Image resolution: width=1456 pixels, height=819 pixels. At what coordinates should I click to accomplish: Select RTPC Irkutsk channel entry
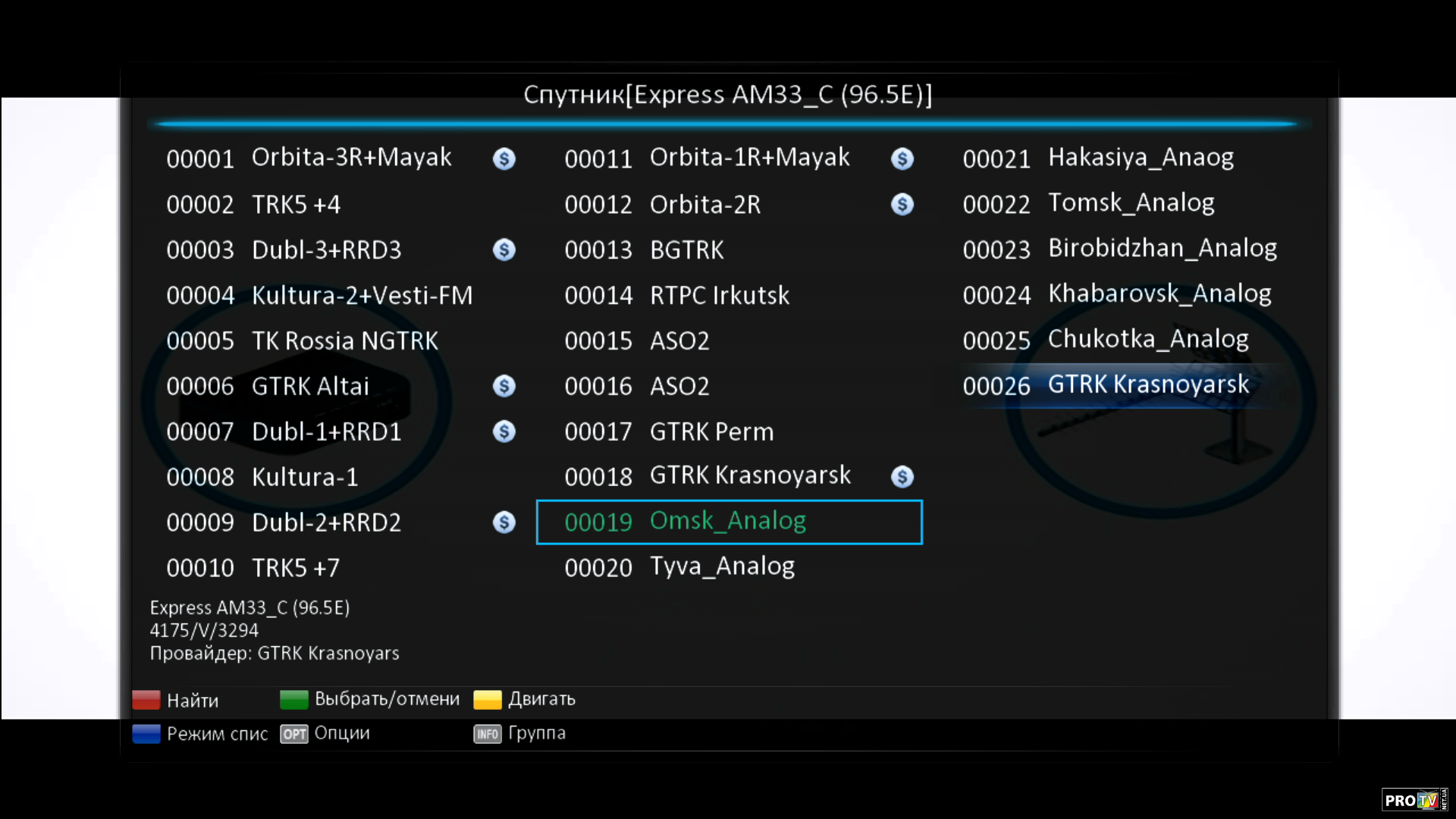tap(718, 295)
